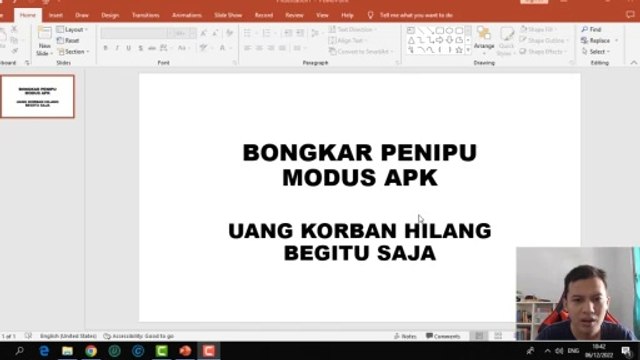
Task: Click Increase List Level icon
Action: 300,33
